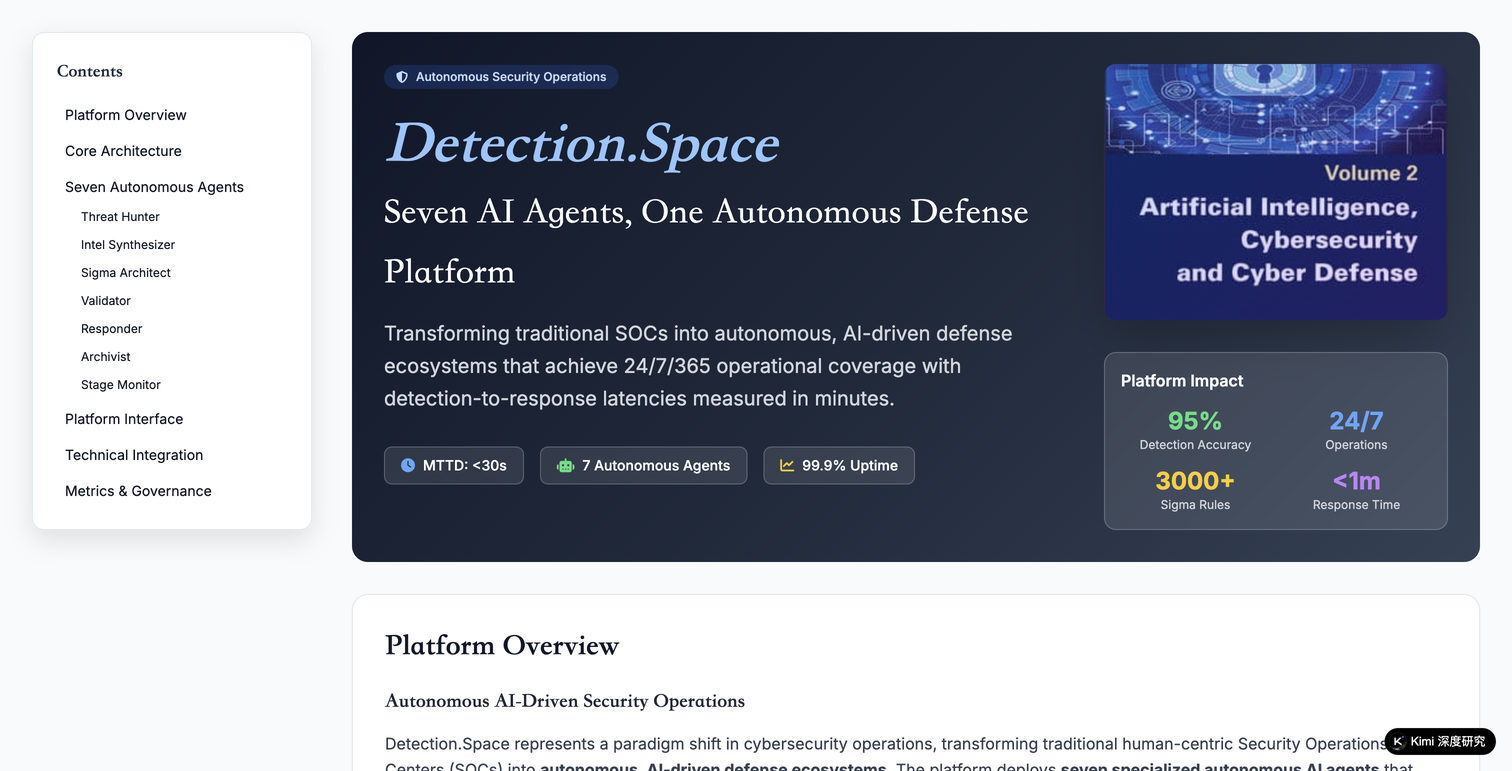Click the Kimi logo icon in the watermark badge
The height and width of the screenshot is (771, 1512).
coord(1398,741)
